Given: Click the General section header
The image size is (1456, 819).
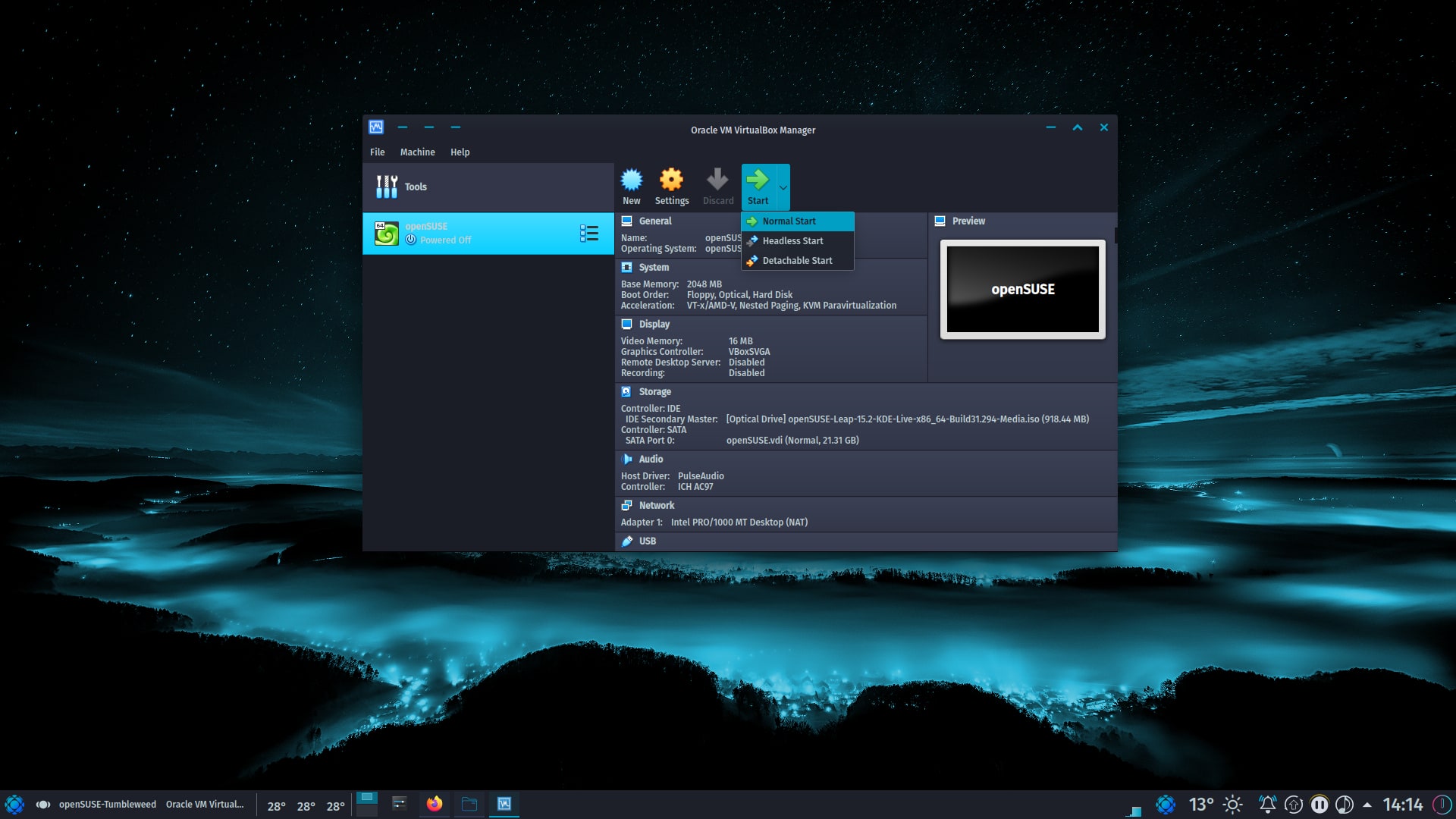Looking at the screenshot, I should 655,221.
